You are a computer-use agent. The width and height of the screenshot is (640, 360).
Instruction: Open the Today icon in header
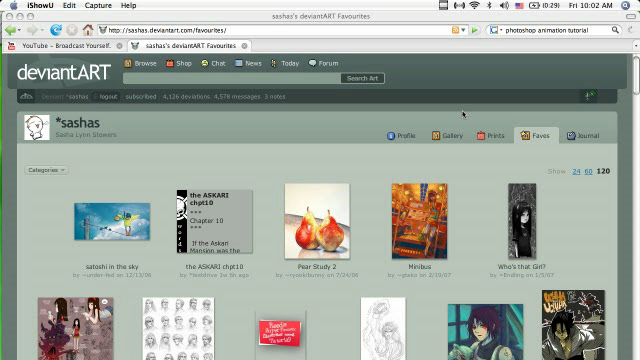[274, 63]
